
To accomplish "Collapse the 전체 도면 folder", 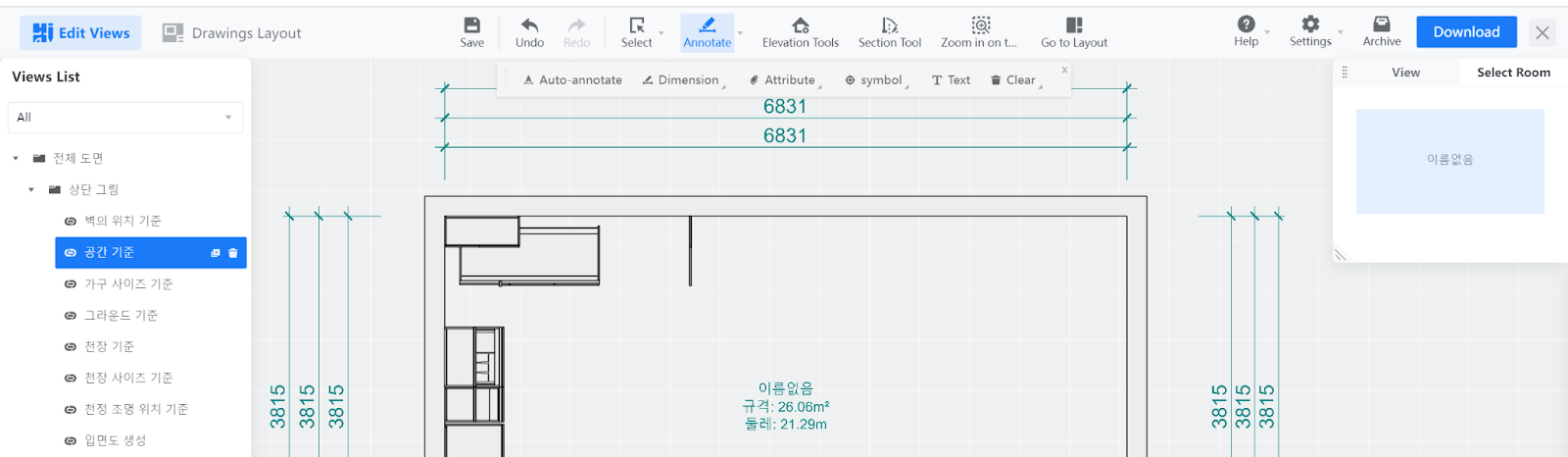I will point(16,159).
